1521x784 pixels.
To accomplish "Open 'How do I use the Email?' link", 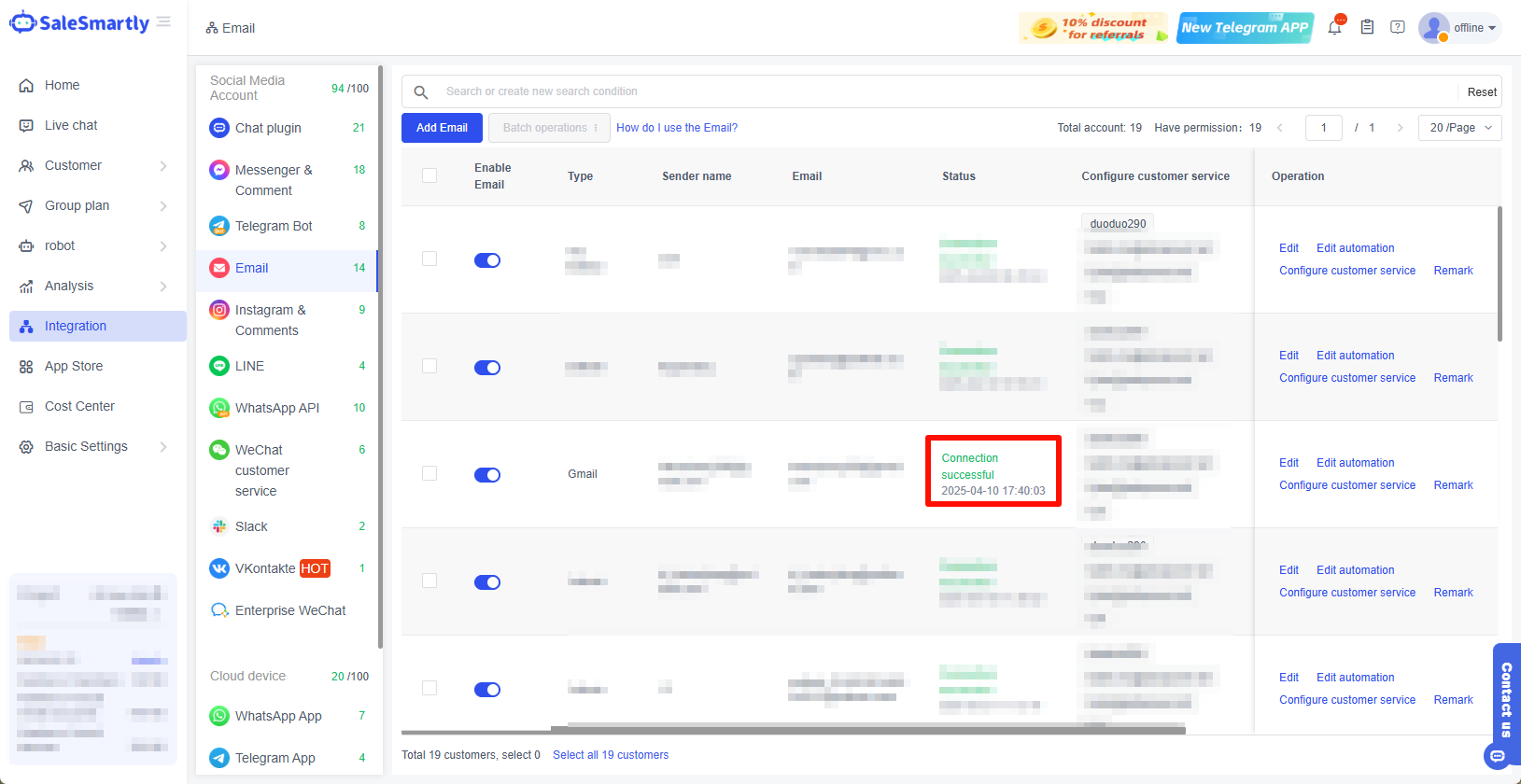I will 677,128.
